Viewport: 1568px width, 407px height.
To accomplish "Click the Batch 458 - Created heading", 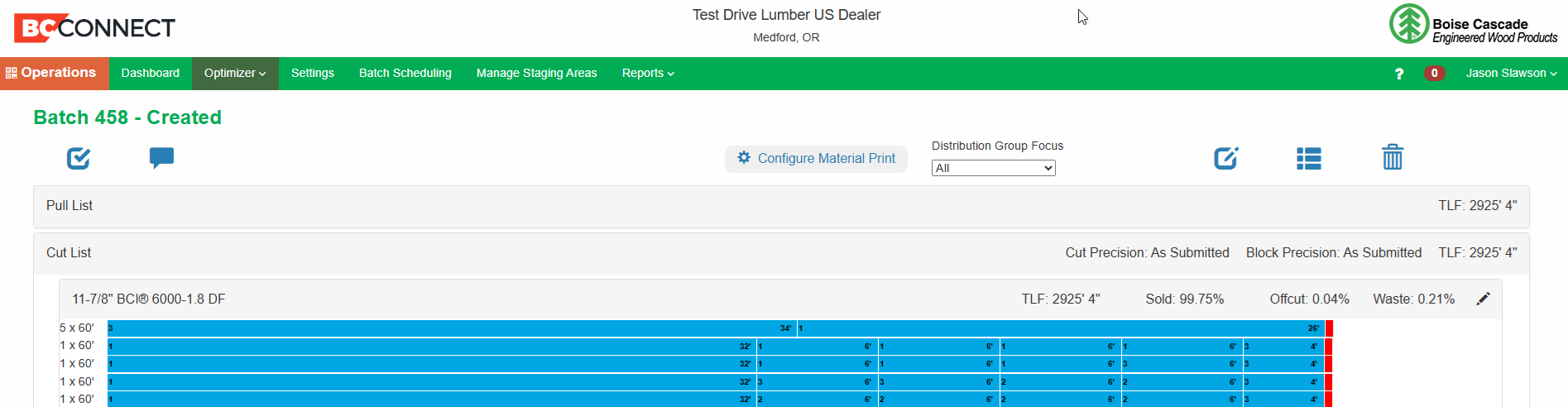I will 127,117.
